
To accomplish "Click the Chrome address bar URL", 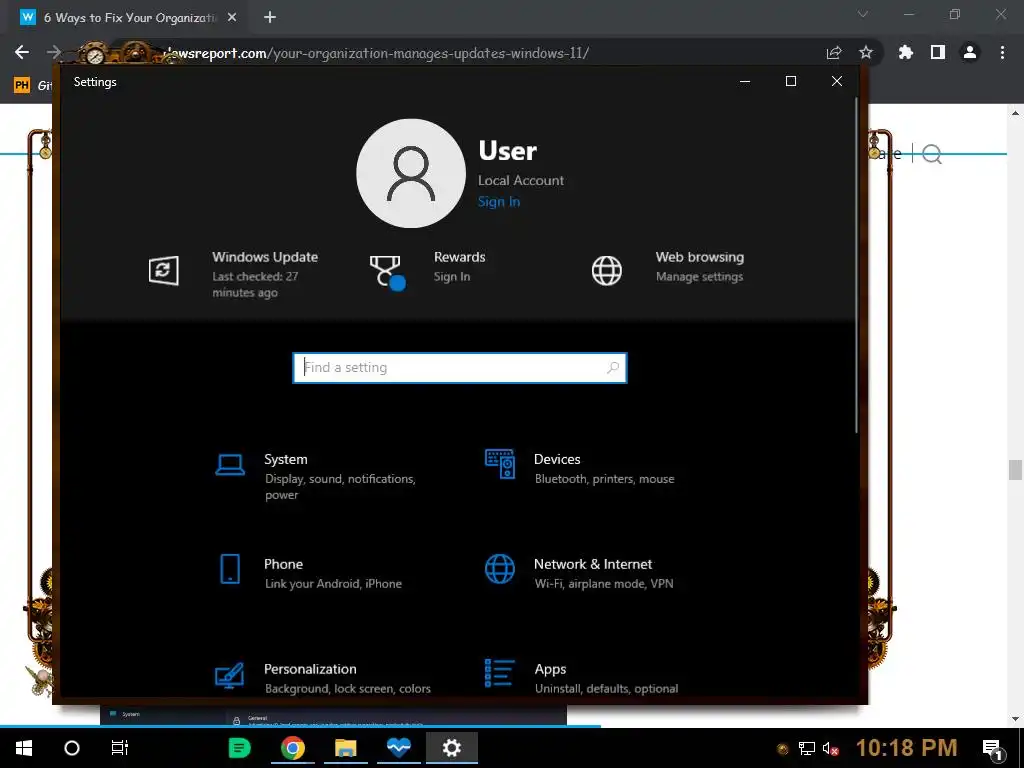I will tap(376, 53).
